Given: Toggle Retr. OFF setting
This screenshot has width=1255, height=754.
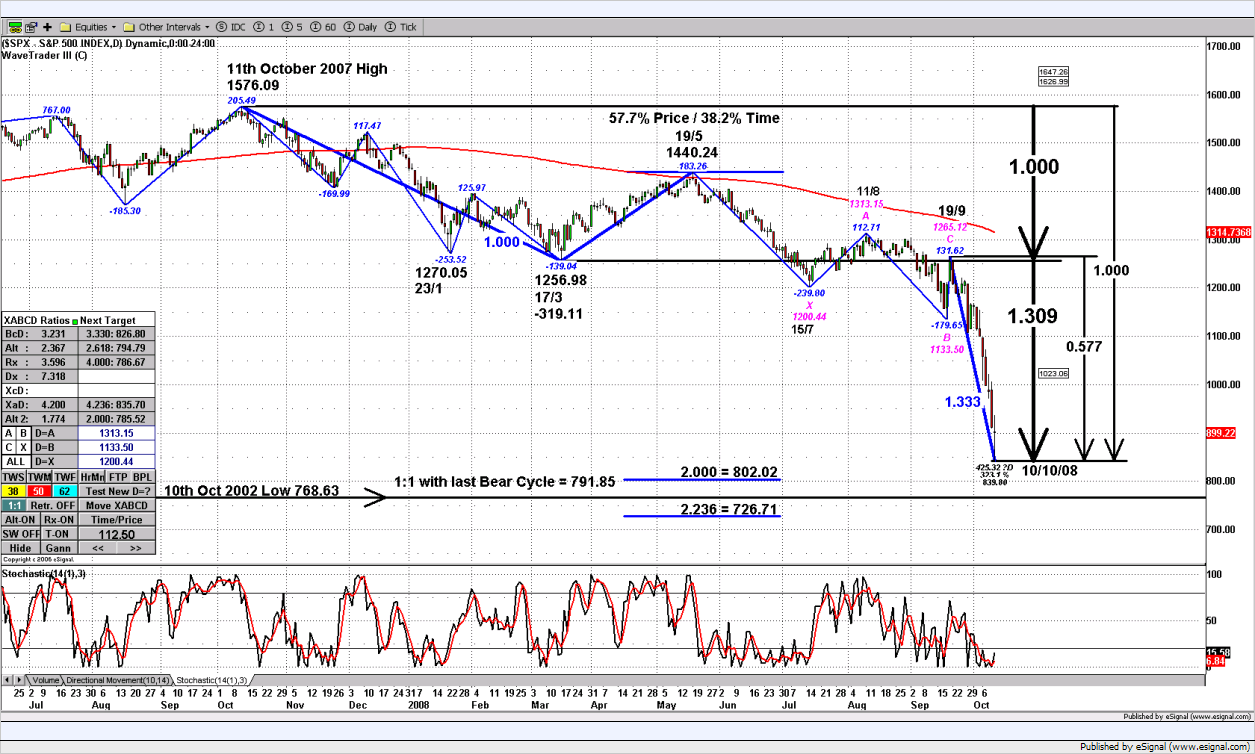Looking at the screenshot, I should (x=53, y=505).
